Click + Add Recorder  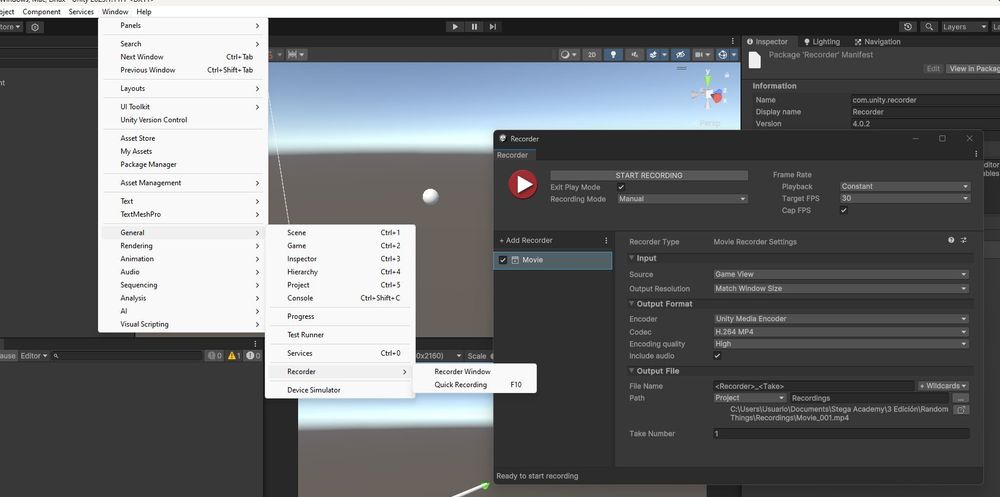pos(526,241)
